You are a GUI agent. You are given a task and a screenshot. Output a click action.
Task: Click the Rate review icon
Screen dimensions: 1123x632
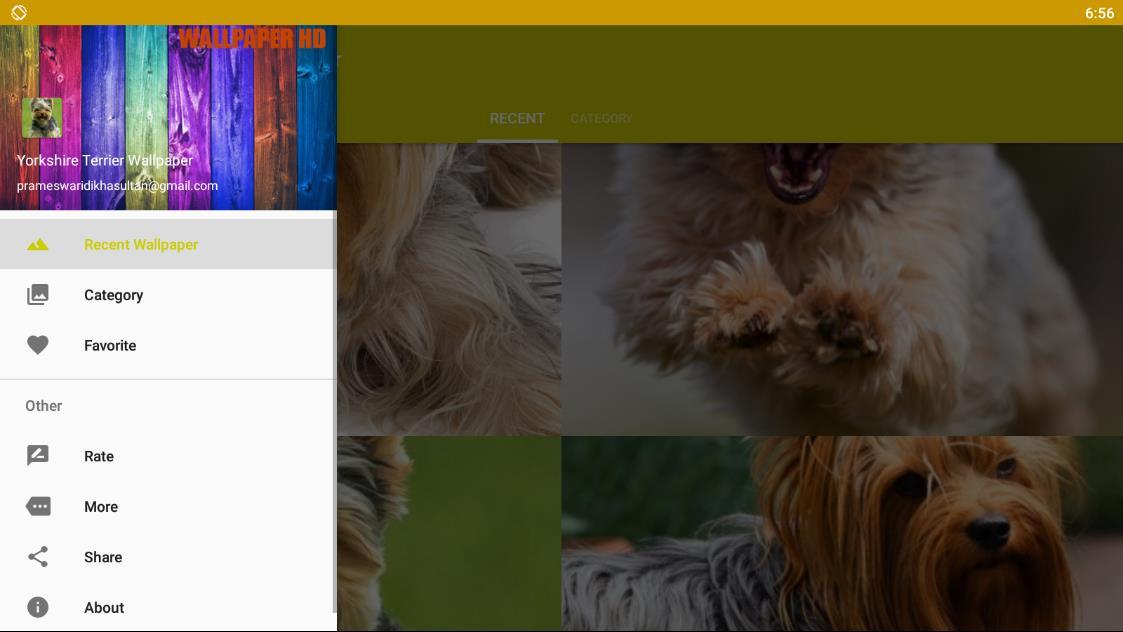[37, 456]
